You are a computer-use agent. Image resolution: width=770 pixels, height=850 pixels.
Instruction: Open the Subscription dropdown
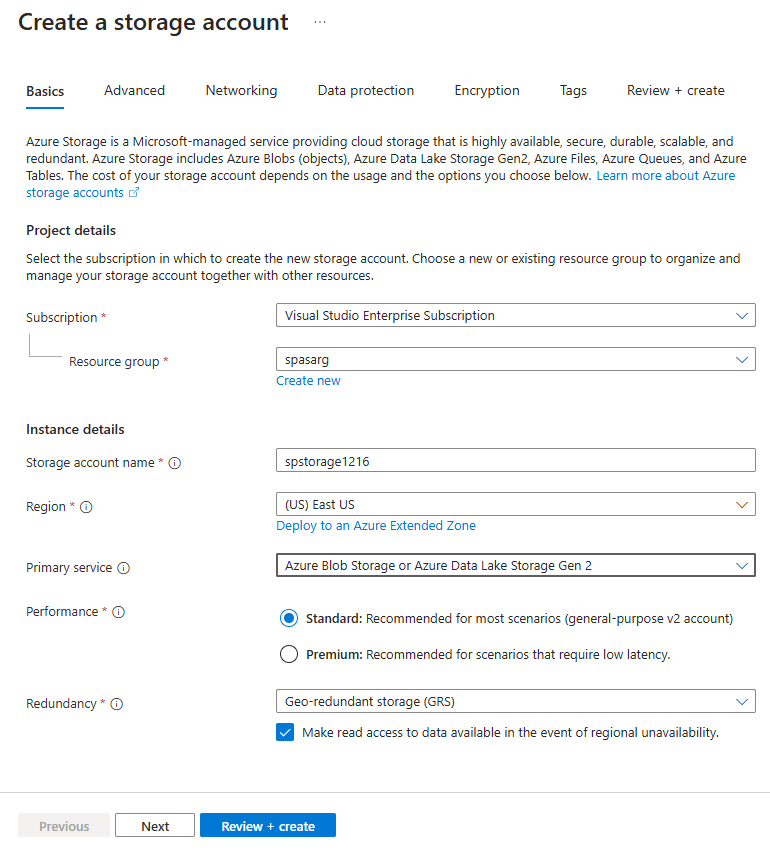(743, 315)
